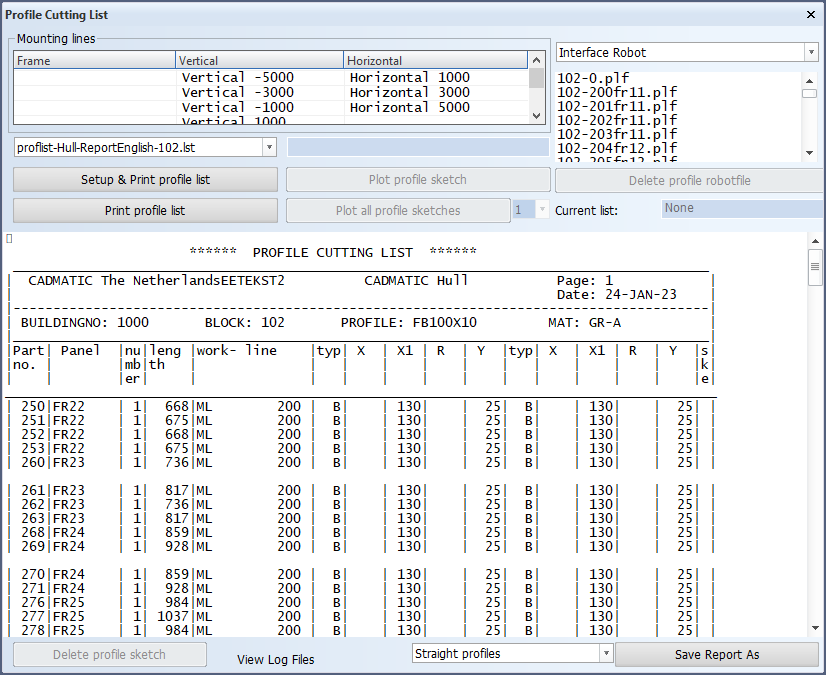Open the Interface Robot dropdown
This screenshot has width=826, height=675.
click(x=810, y=52)
